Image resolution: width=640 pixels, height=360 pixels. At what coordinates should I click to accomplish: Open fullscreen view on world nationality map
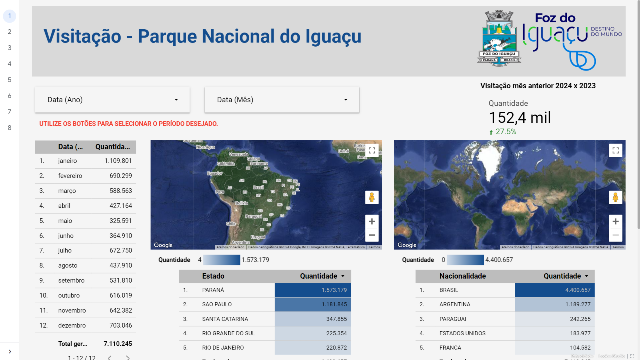[615, 151]
